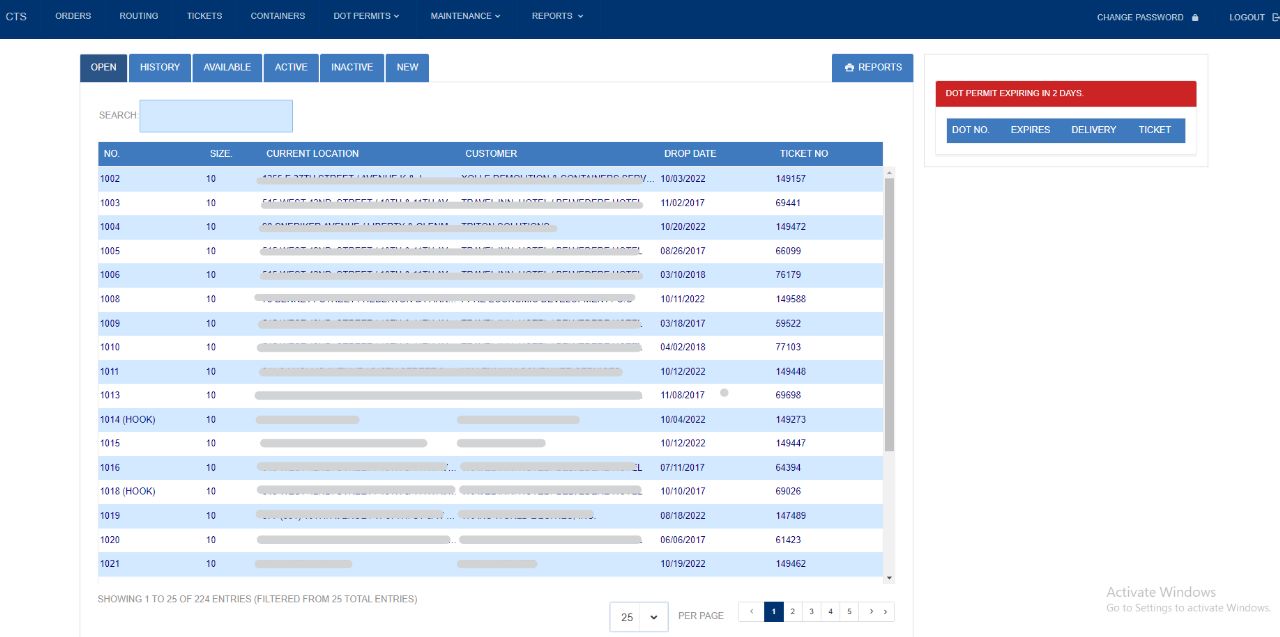Click into the Search input field

click(x=216, y=116)
